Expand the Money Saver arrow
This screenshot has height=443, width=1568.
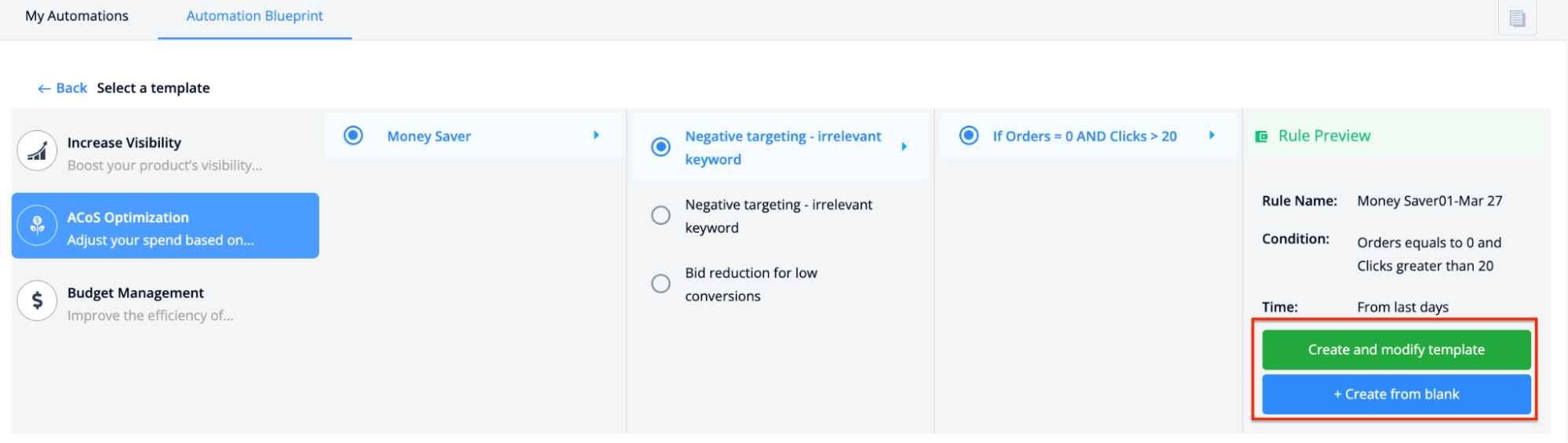(596, 136)
